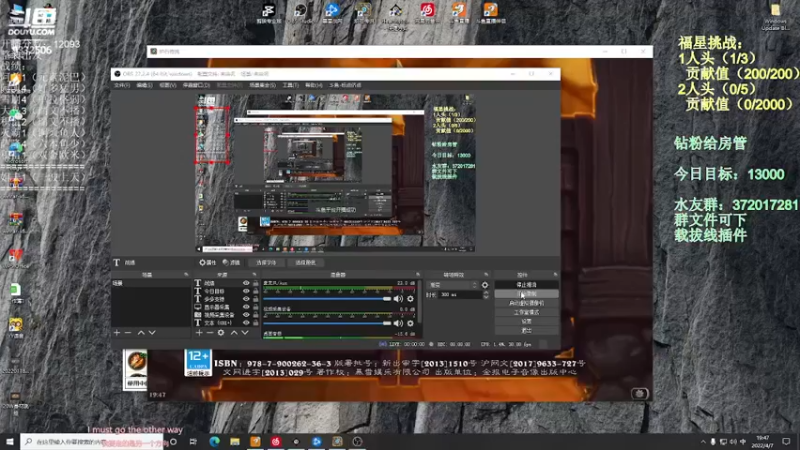Mute the 视频采集设备 audio speaker icon
800x450 pixels.
click(x=398, y=323)
